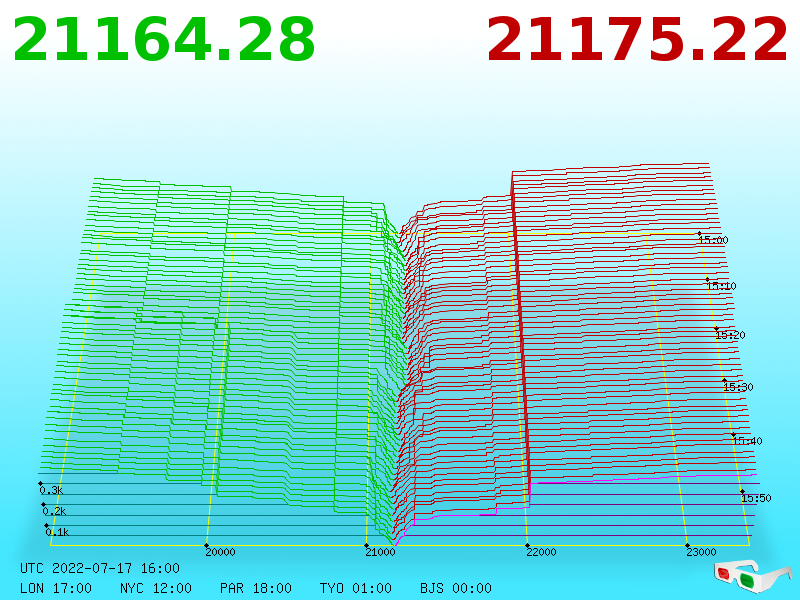Click the red ask price 21175.22

click(x=637, y=39)
